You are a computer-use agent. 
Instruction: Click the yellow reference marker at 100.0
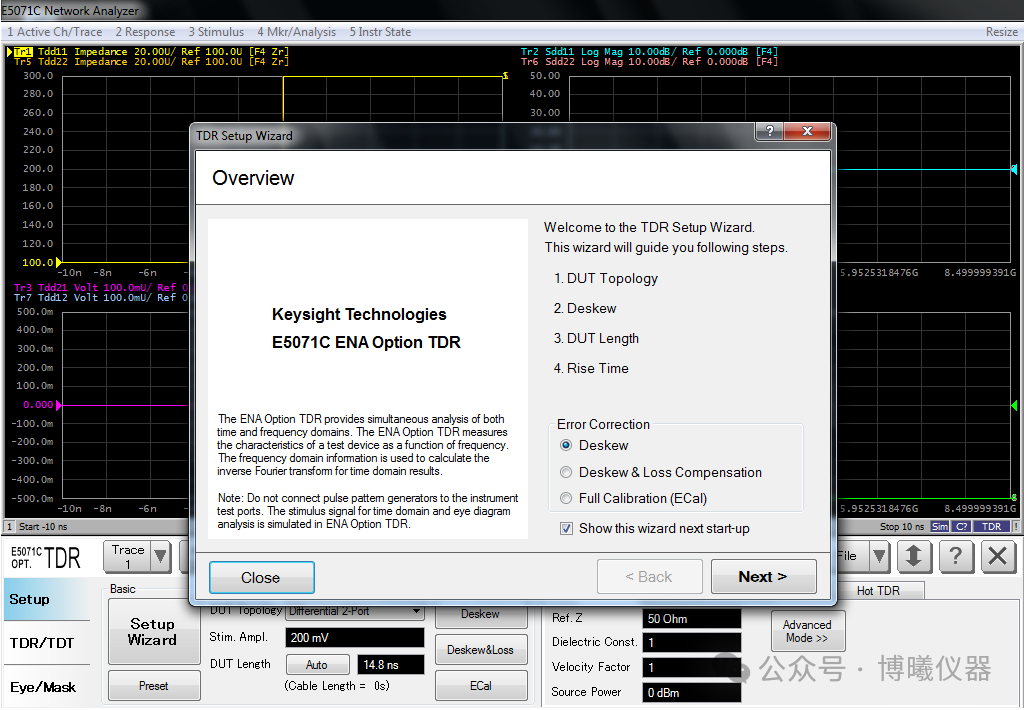tap(58, 263)
